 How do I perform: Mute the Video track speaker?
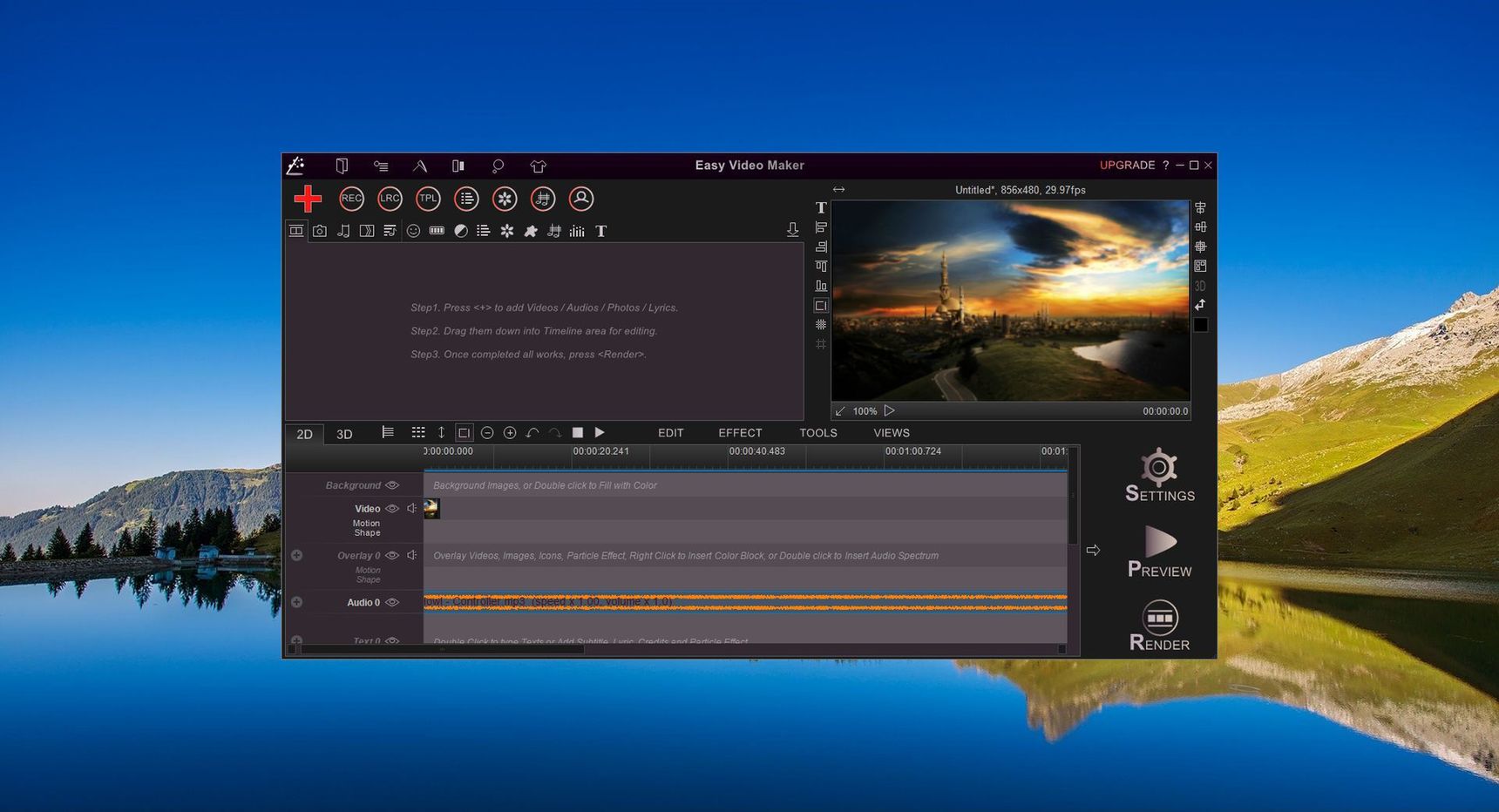pos(412,509)
